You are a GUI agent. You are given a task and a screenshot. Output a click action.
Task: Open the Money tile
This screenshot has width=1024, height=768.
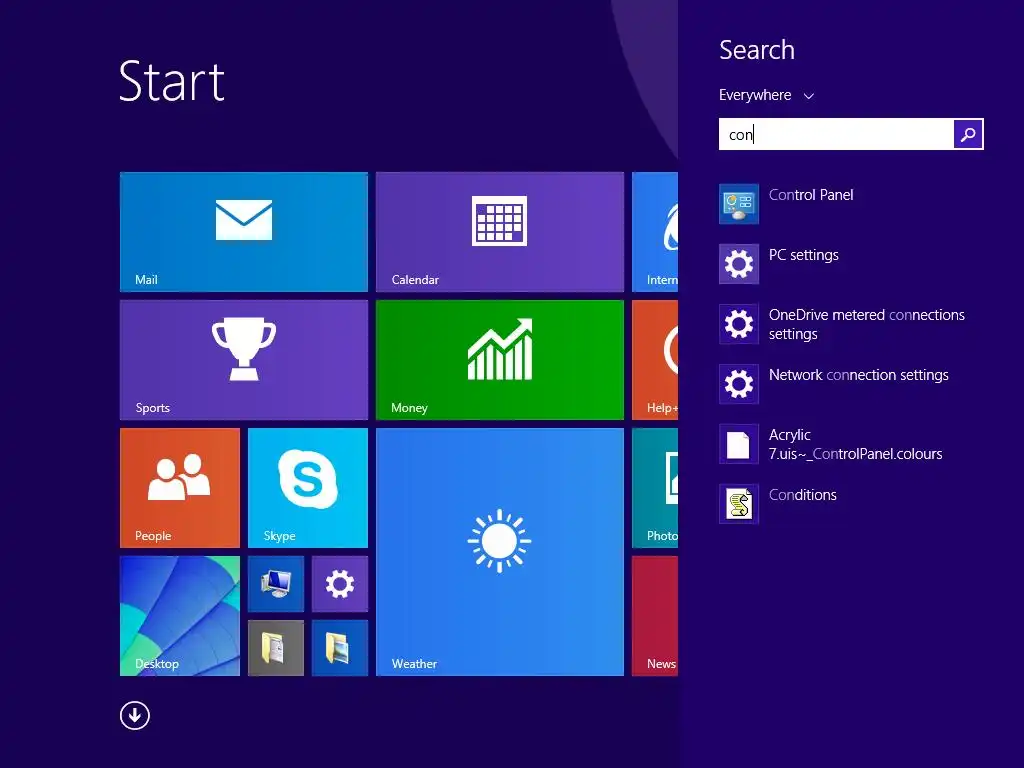point(500,360)
